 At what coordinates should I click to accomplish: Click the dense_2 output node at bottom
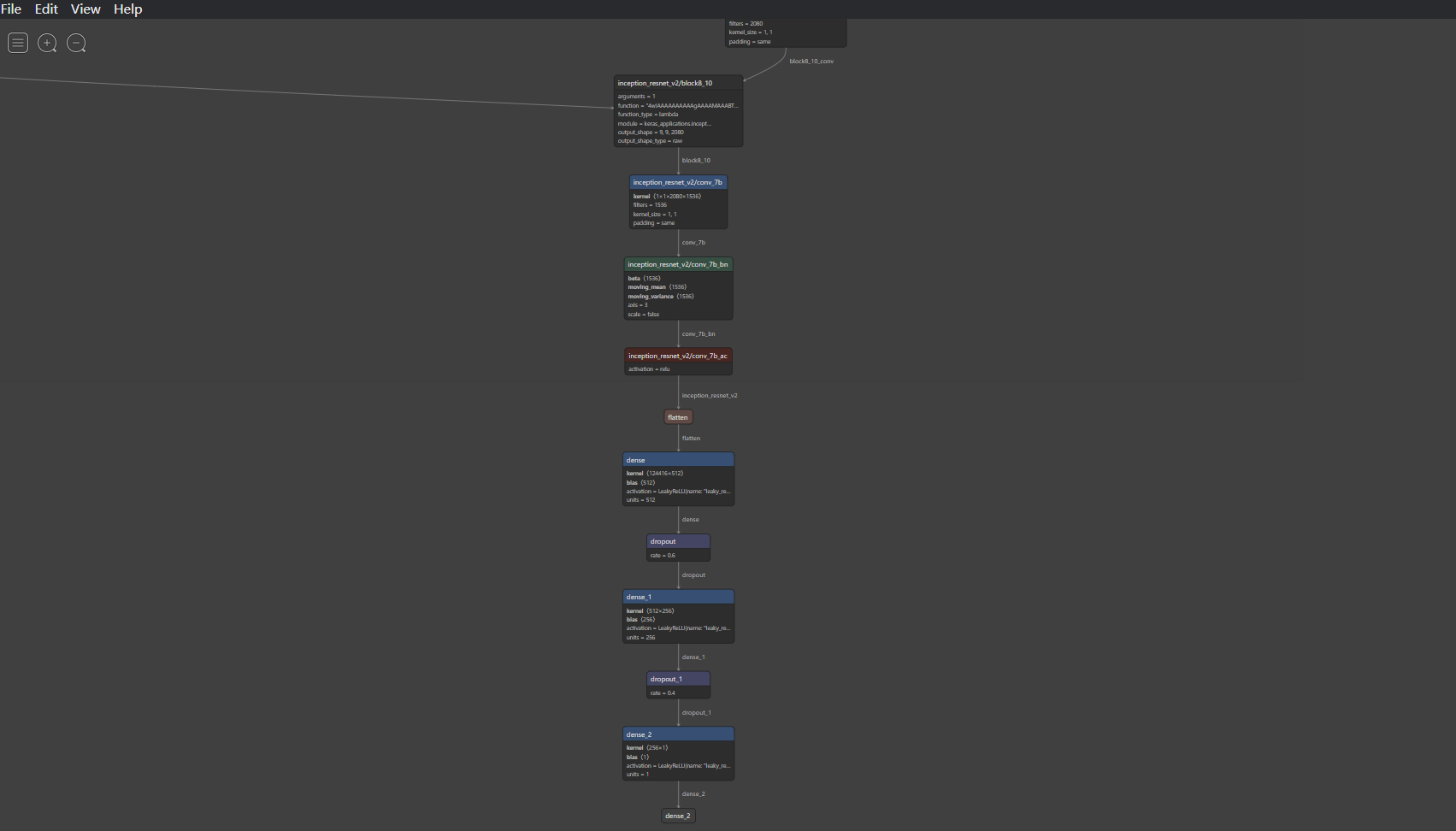[x=678, y=816]
